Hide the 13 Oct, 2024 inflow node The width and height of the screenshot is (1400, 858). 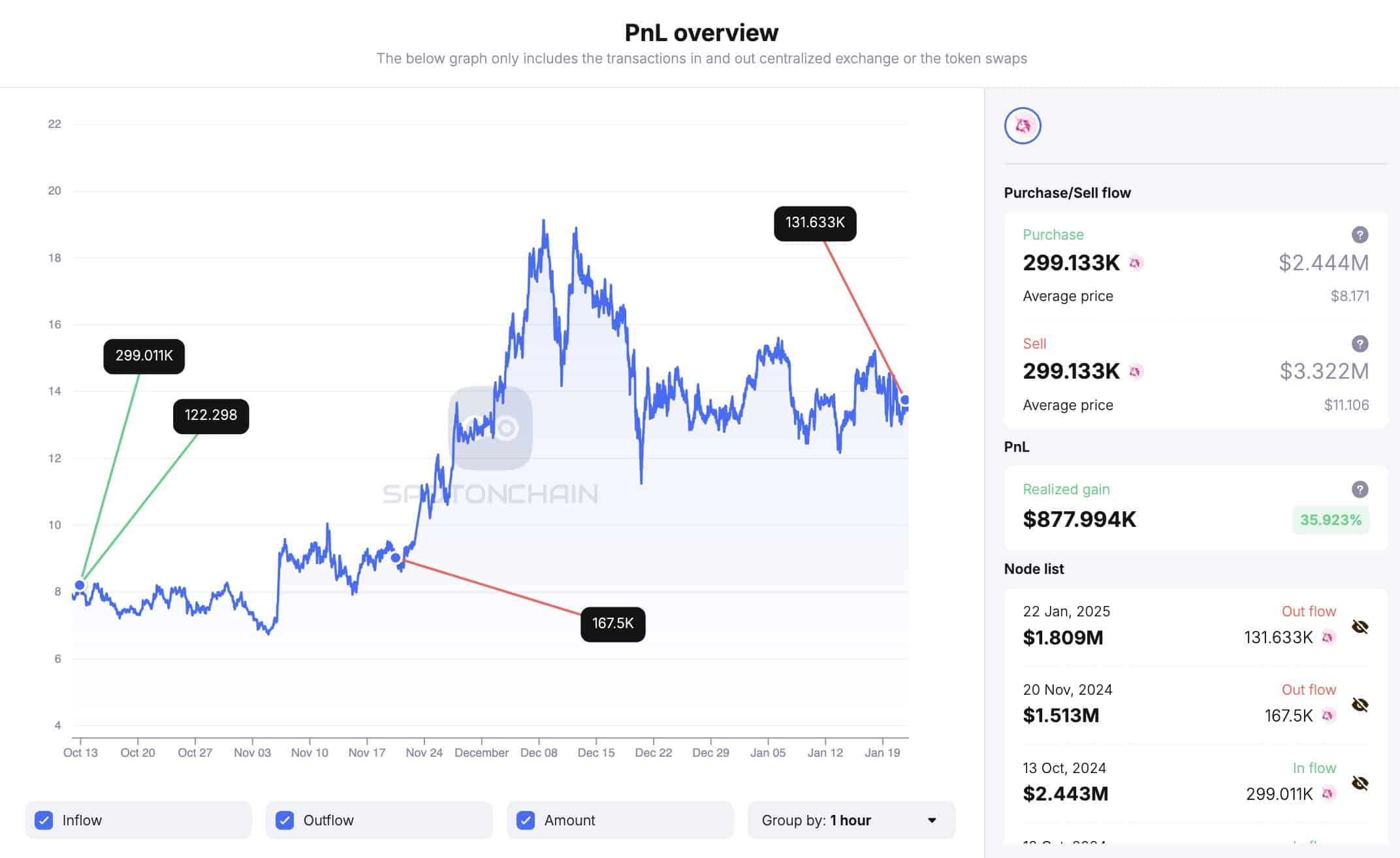click(1360, 783)
